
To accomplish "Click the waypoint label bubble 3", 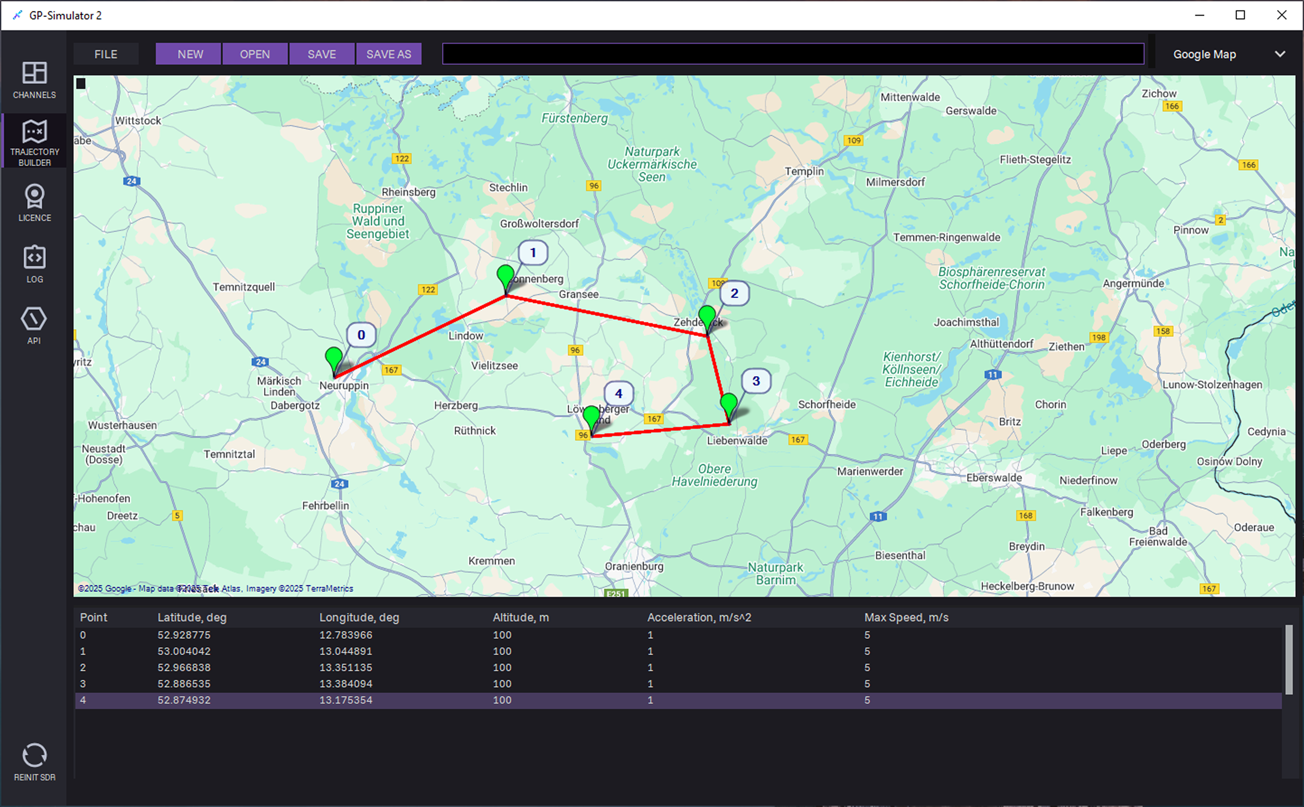I will click(756, 381).
